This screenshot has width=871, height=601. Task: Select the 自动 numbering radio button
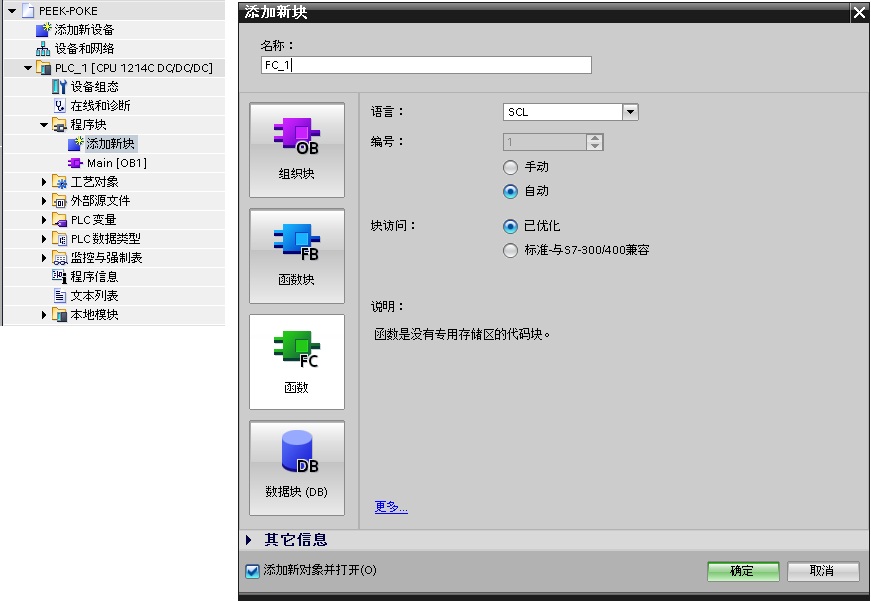pyautogui.click(x=511, y=191)
